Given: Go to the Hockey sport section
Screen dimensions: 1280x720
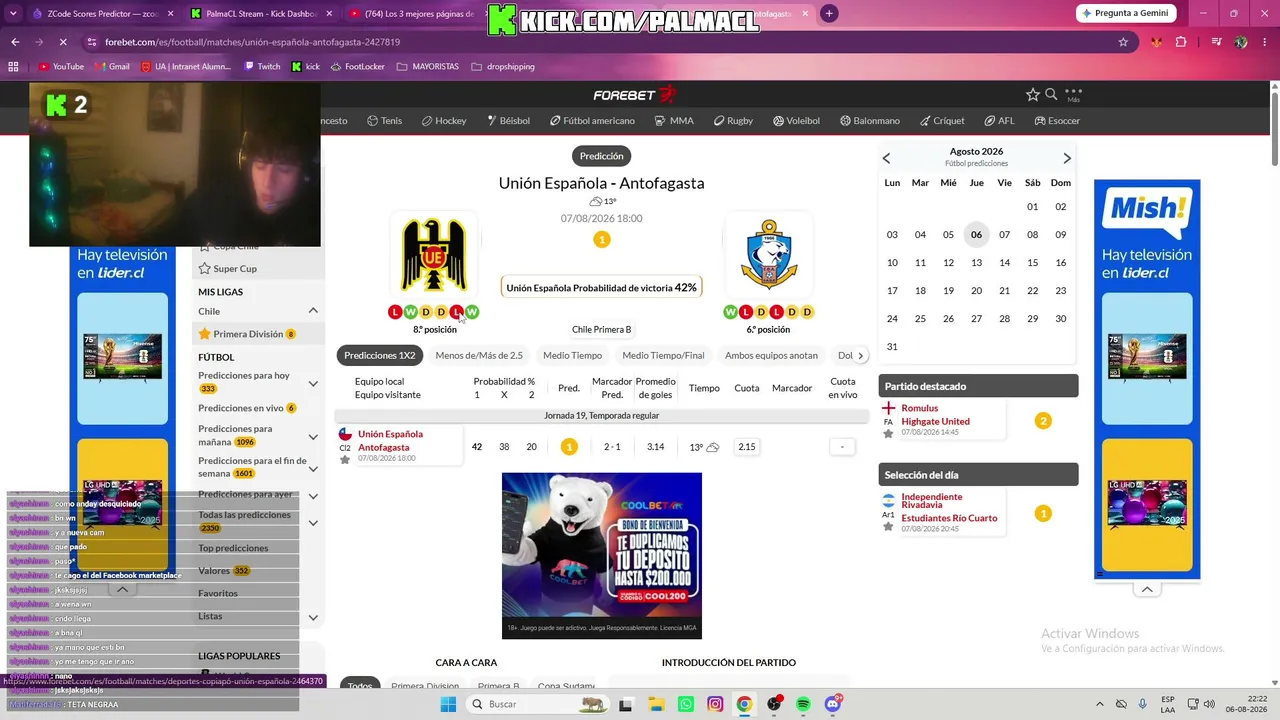Looking at the screenshot, I should tap(444, 121).
